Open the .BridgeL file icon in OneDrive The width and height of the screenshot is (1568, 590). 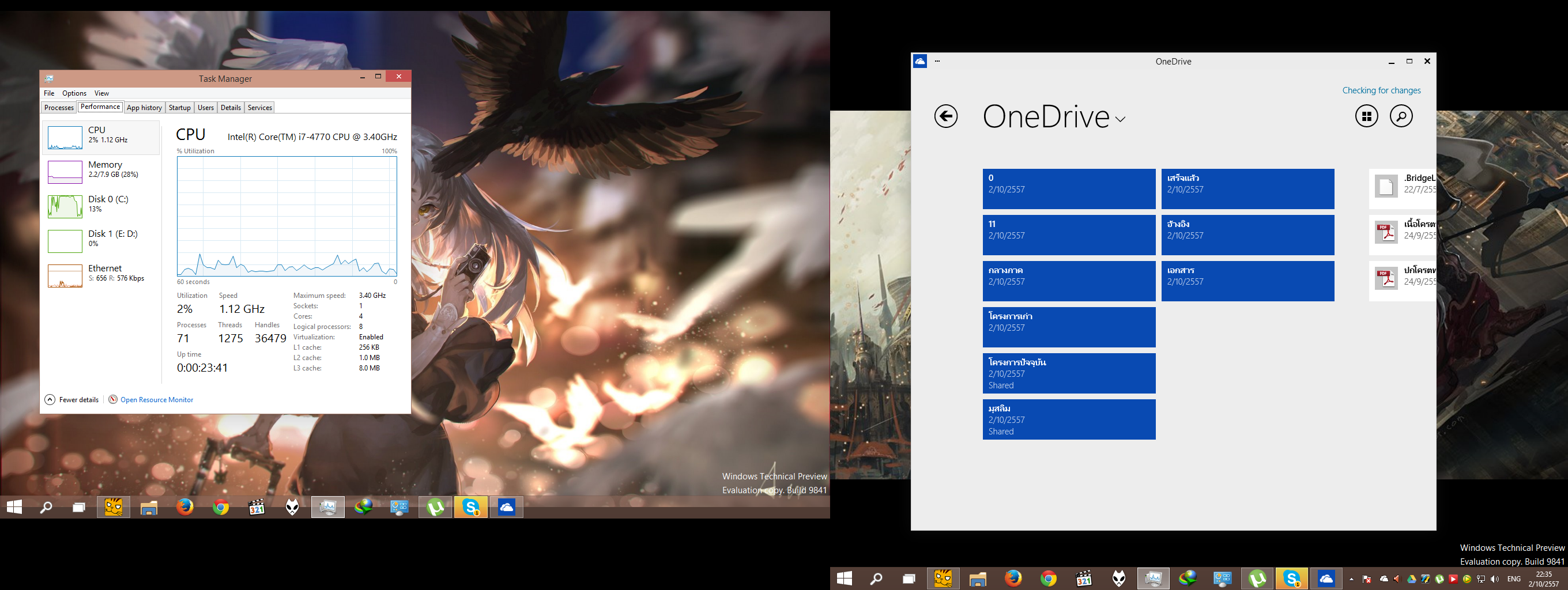[x=1386, y=187]
